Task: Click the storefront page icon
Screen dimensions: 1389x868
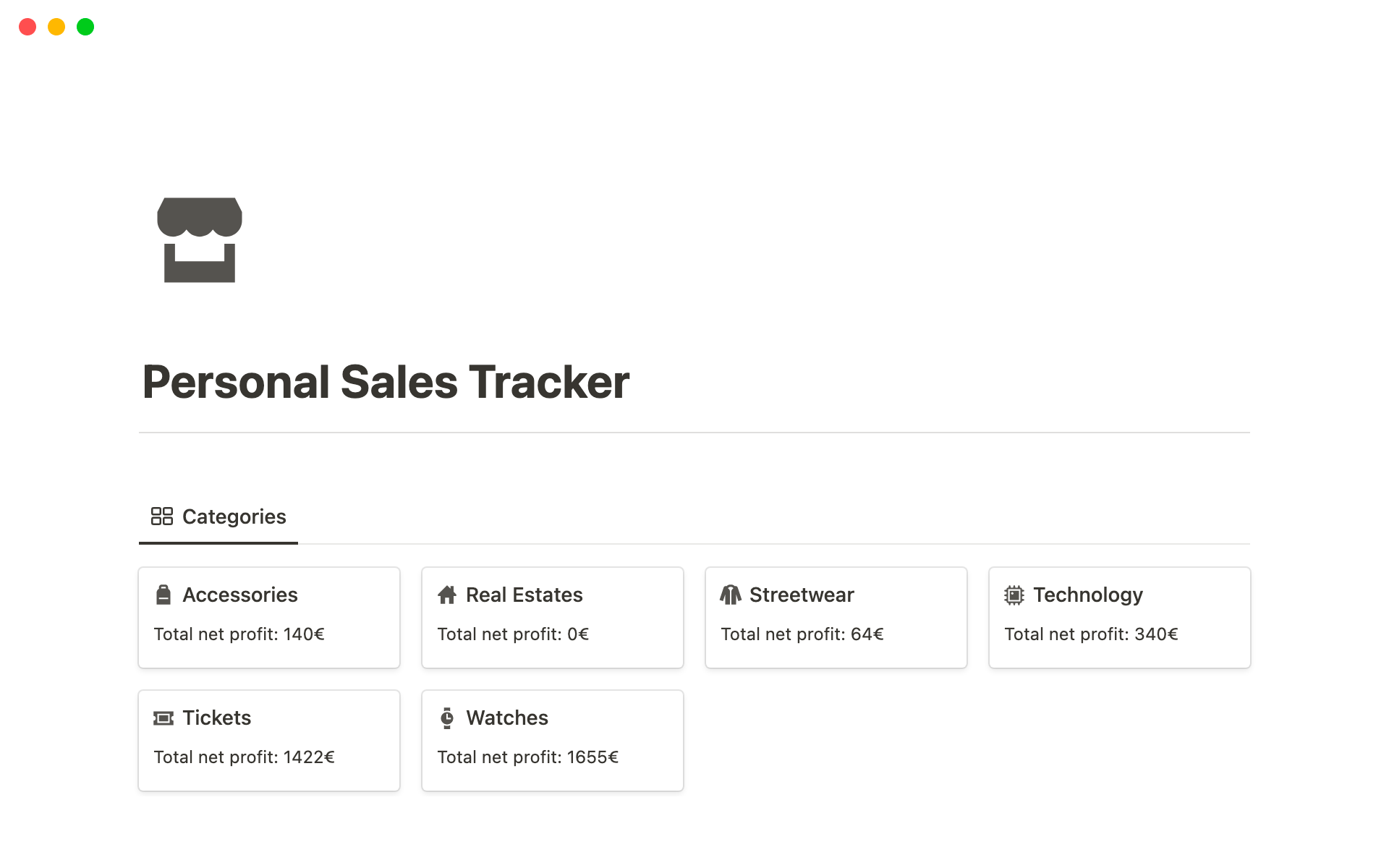Action: pyautogui.click(x=200, y=239)
